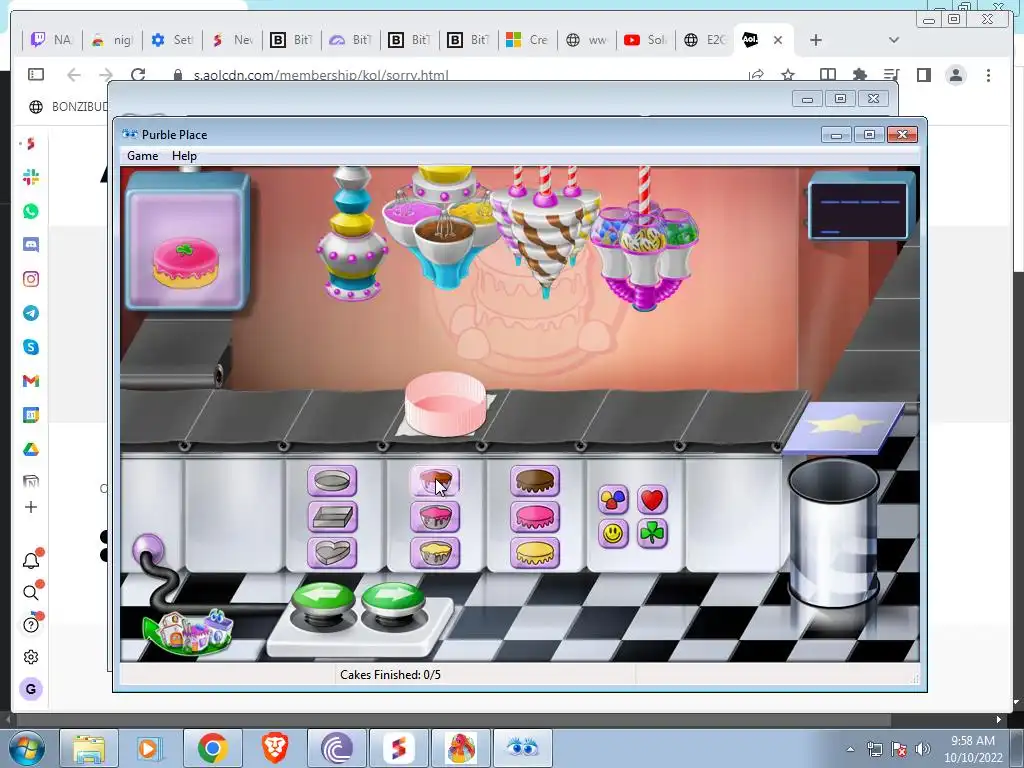Viewport: 1024px width, 768px height.
Task: Open Instagram from the browser sidebar
Action: point(31,279)
